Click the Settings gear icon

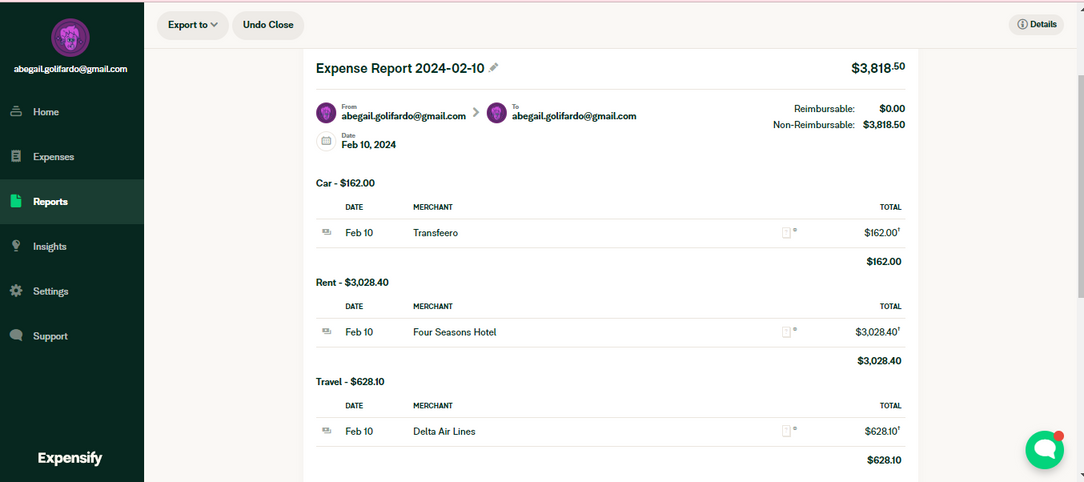[x=16, y=291]
